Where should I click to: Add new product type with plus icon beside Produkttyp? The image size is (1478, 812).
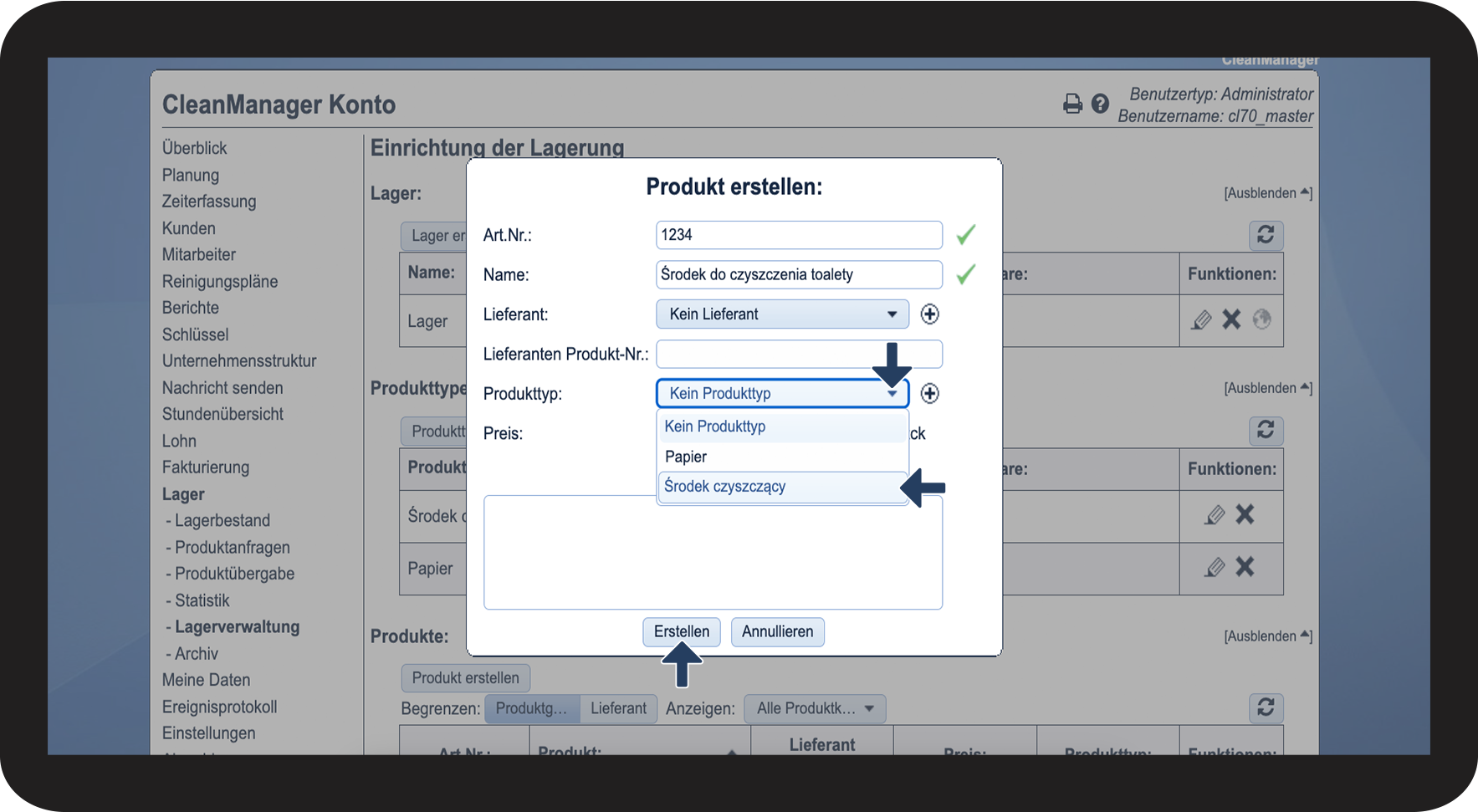pyautogui.click(x=929, y=394)
